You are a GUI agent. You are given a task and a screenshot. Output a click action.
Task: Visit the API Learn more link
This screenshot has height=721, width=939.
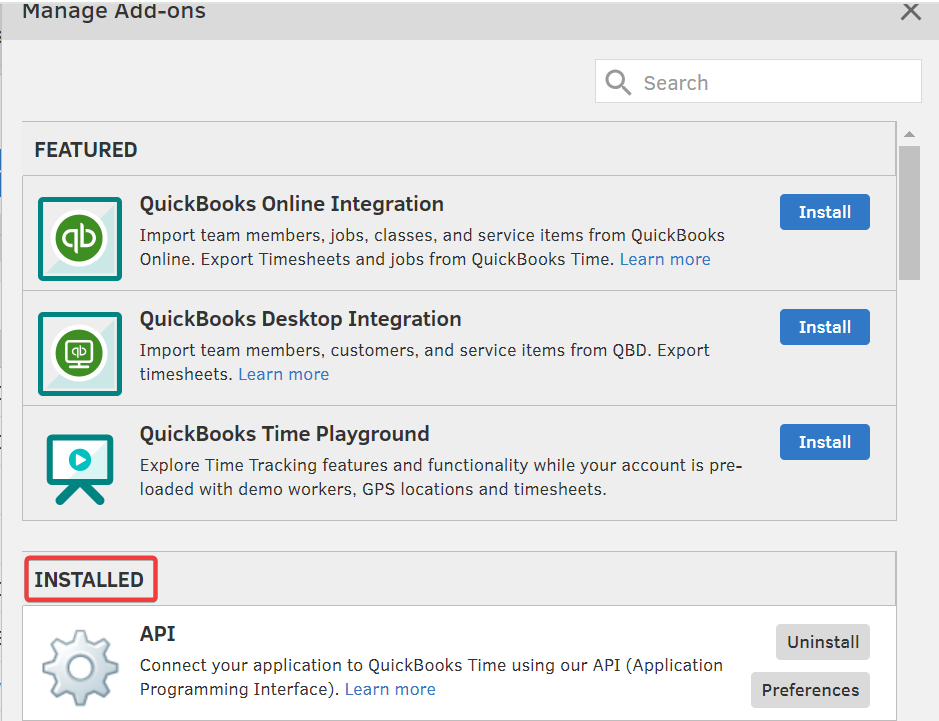click(390, 689)
